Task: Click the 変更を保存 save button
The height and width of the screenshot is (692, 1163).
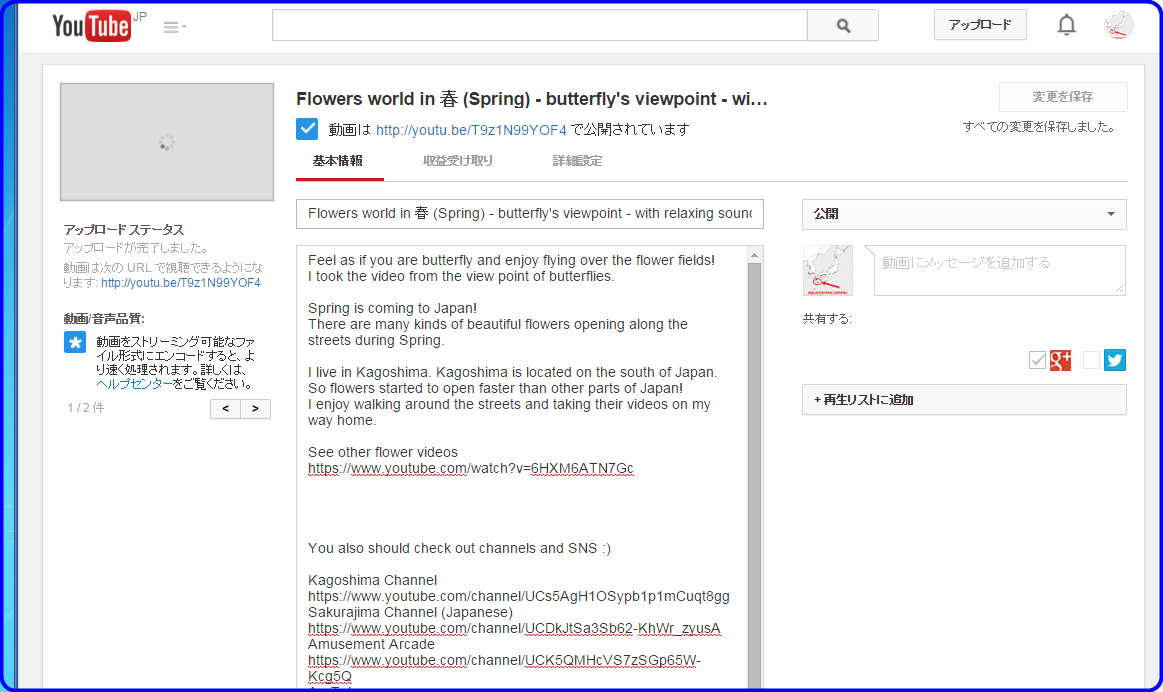Action: pos(1063,96)
